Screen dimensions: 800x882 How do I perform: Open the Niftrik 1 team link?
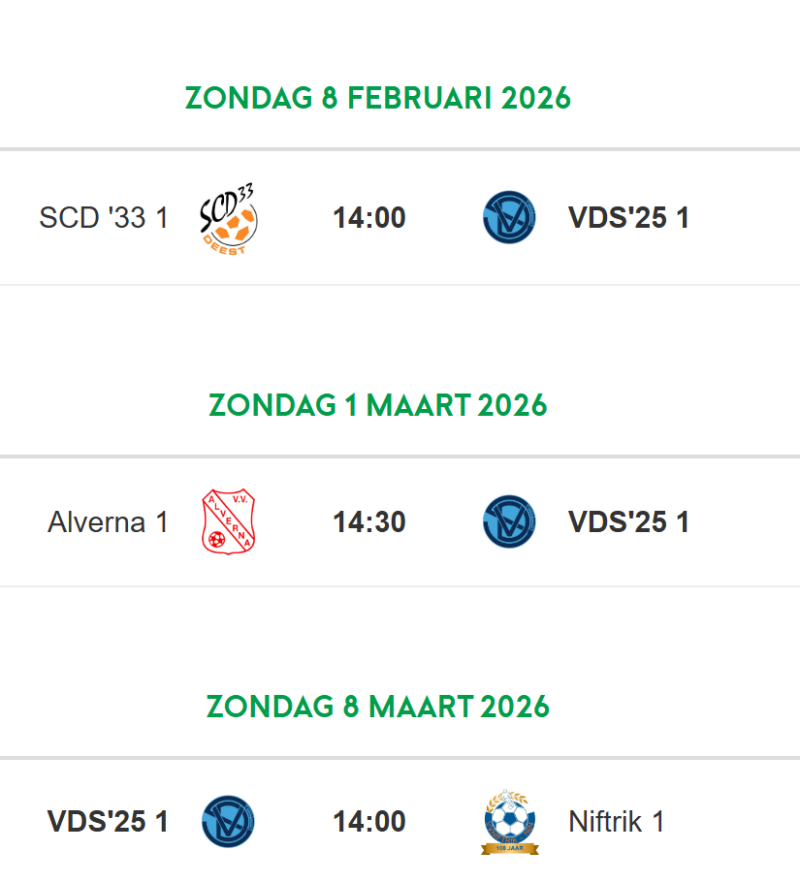coord(616,822)
